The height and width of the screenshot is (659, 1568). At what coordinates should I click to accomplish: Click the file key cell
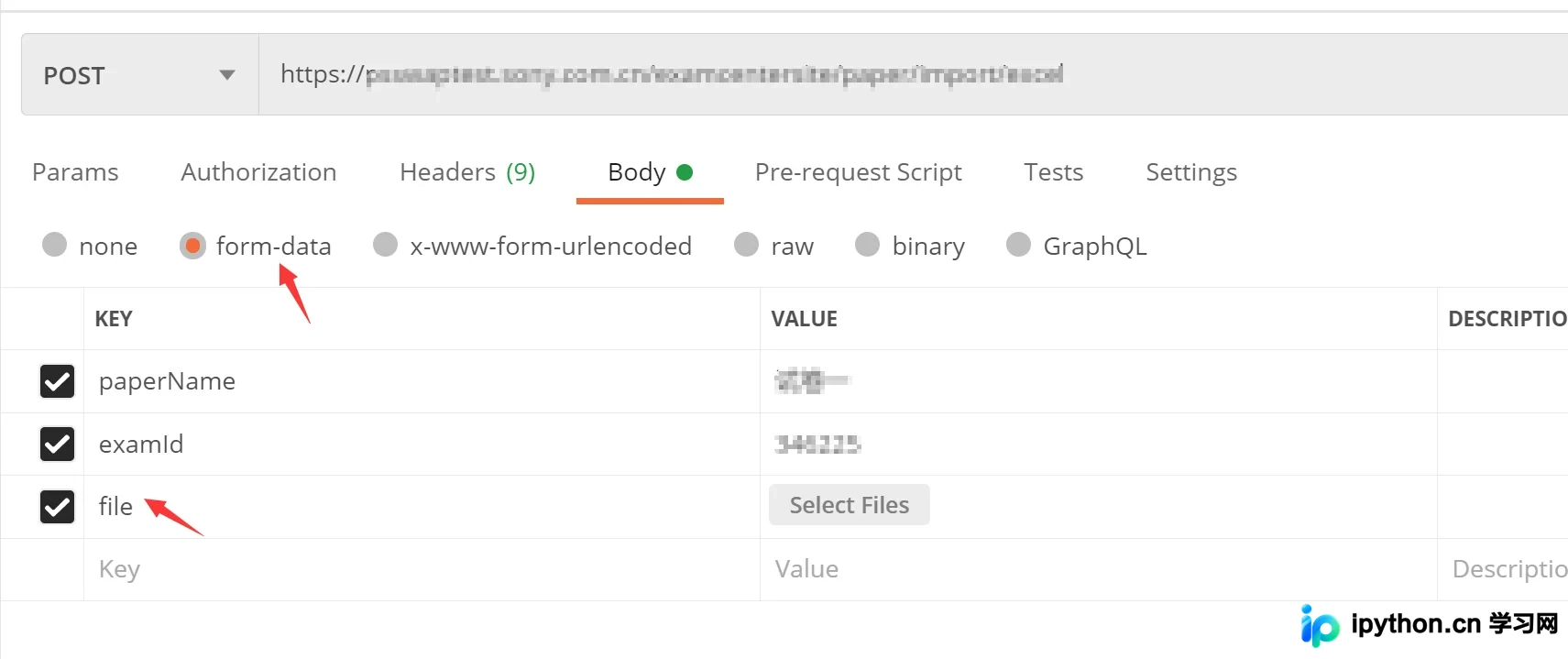[422, 506]
